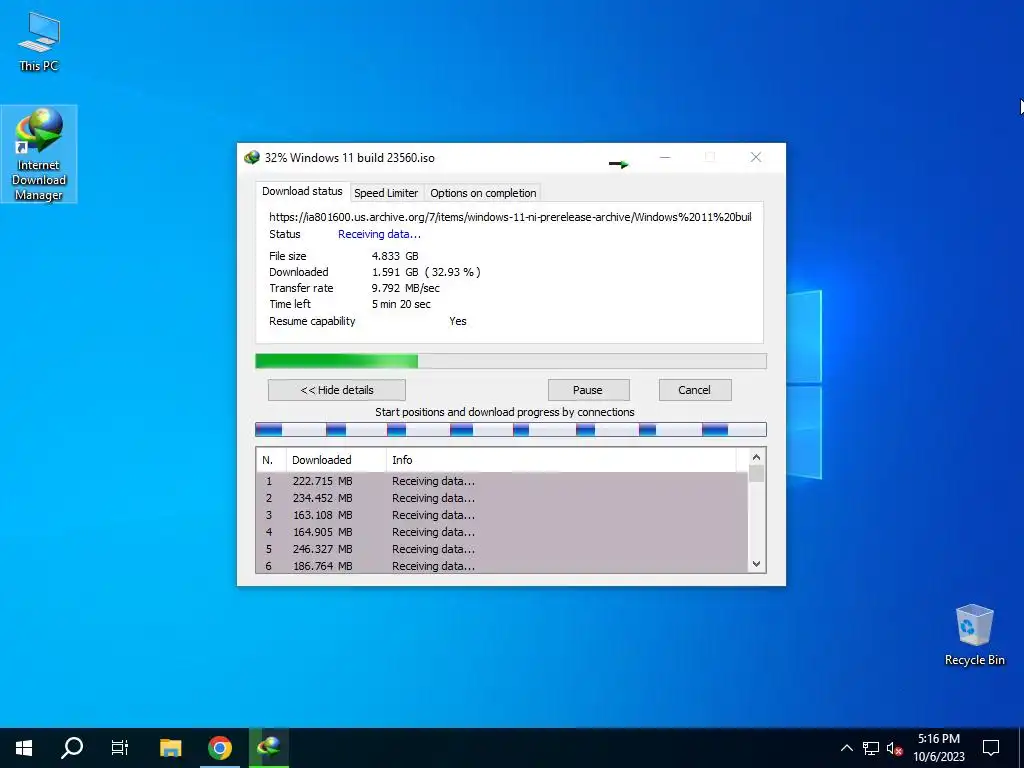1024x768 pixels.
Task: Click the Downloaded column header
Action: (336, 460)
